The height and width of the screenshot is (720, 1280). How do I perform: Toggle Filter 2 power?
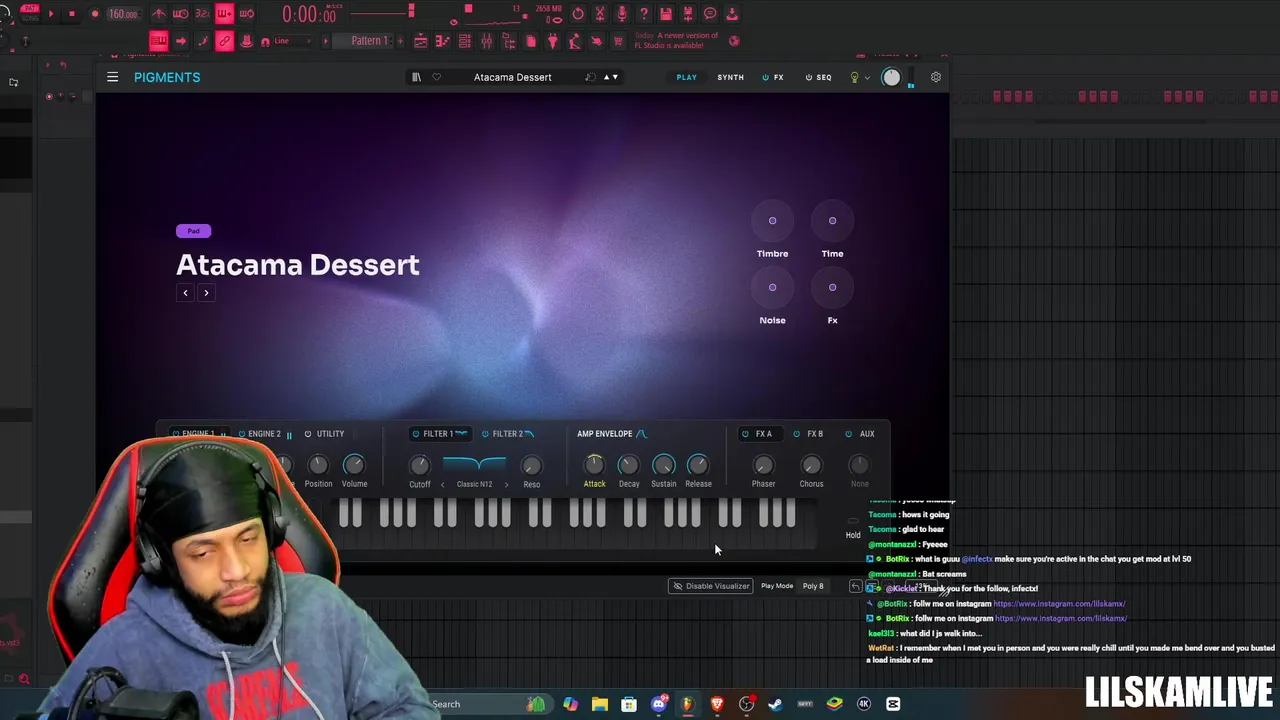[x=485, y=434]
